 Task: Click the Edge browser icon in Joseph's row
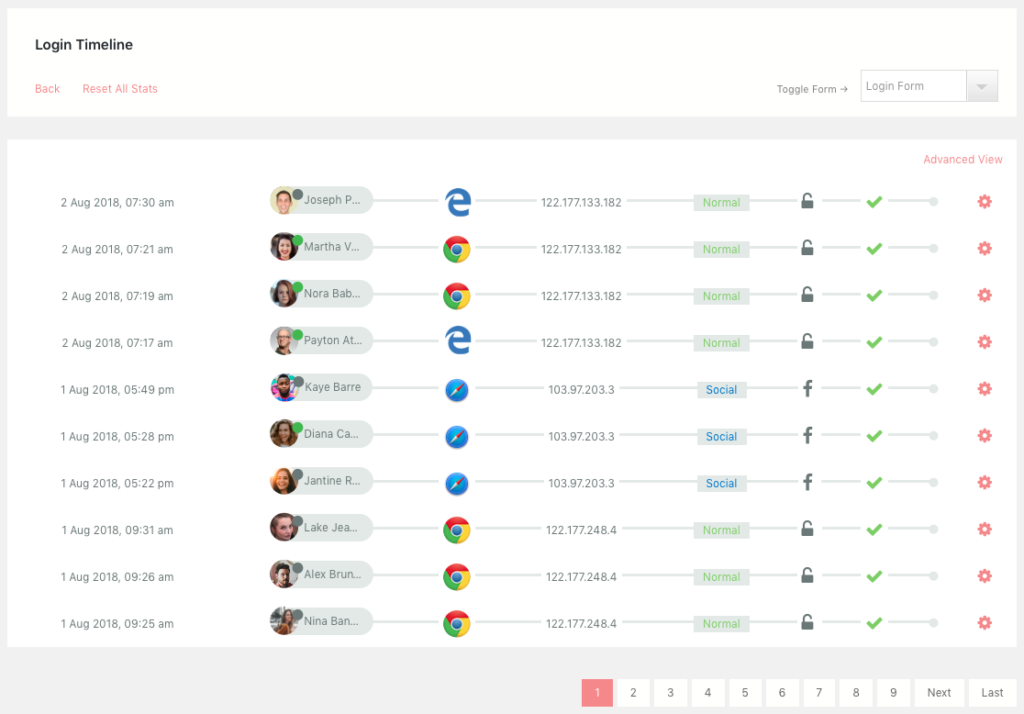coord(457,202)
